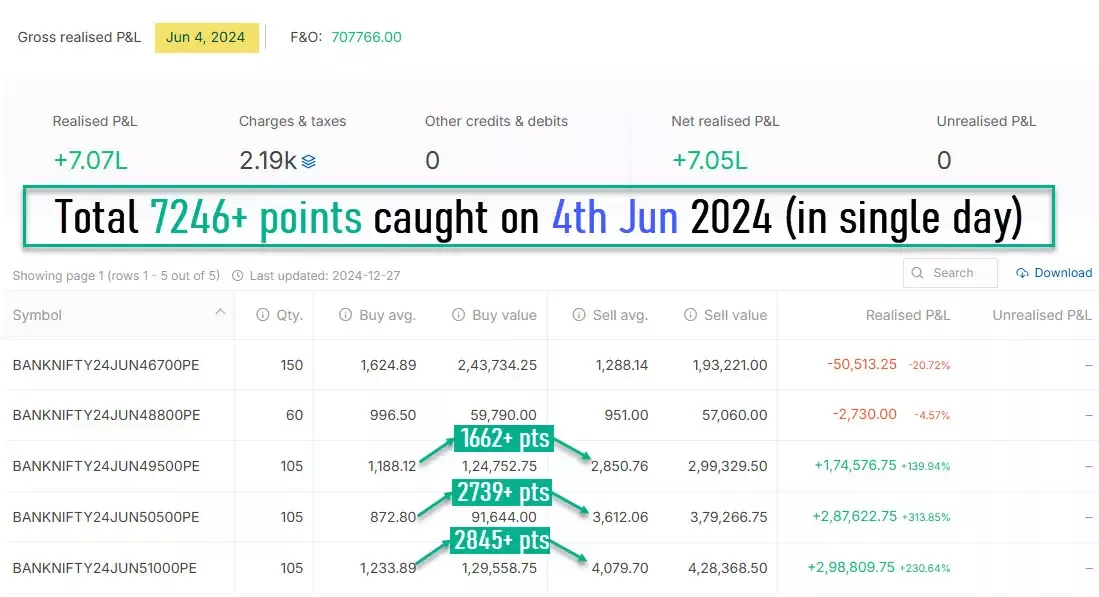Click info icon next to Buy avg.
This screenshot has height=597, width=1099.
(x=345, y=315)
